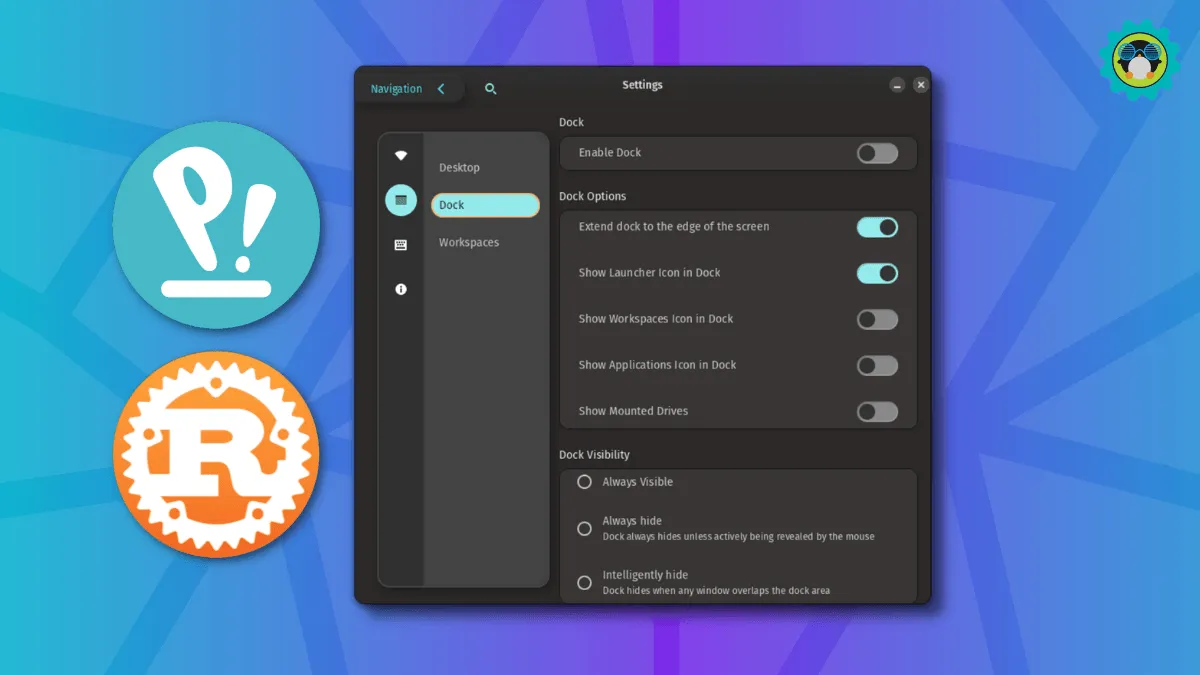Collapse navigation with the back chevron
Image resolution: width=1200 pixels, height=675 pixels.
(441, 88)
